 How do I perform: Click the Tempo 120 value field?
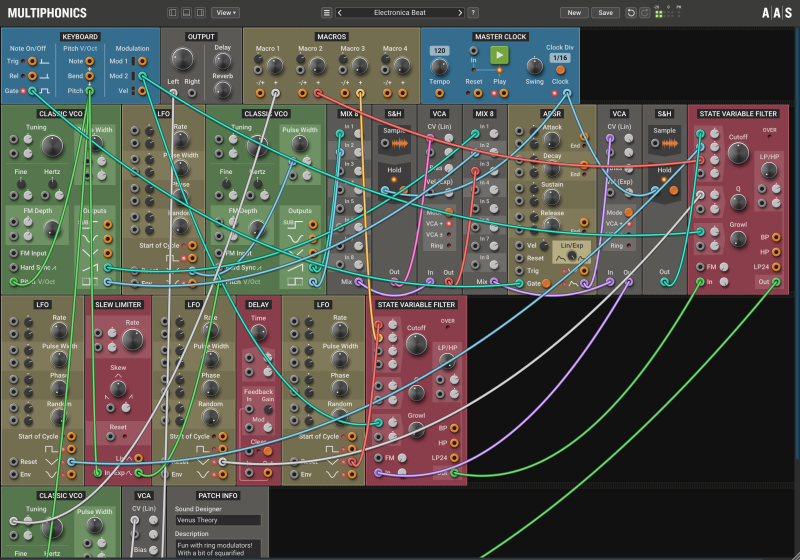439,50
